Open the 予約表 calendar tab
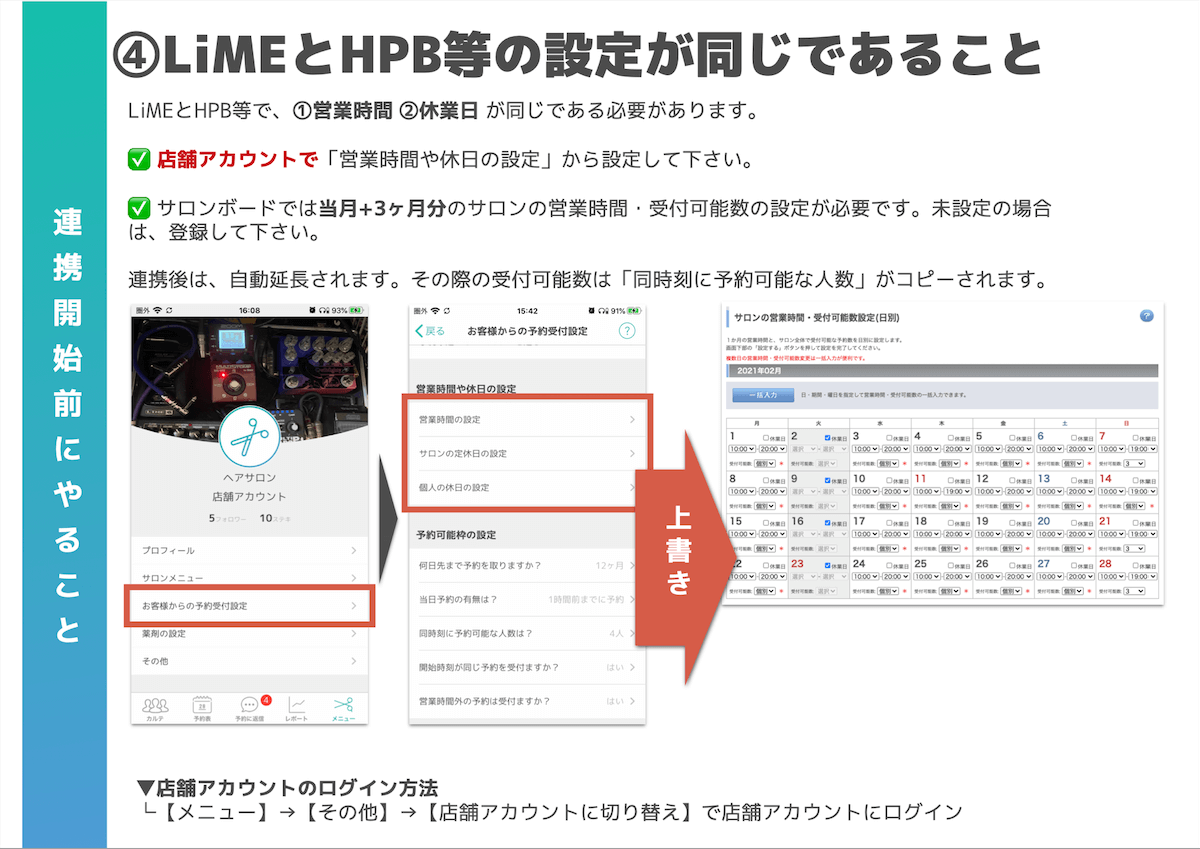The image size is (1200, 849). [202, 709]
